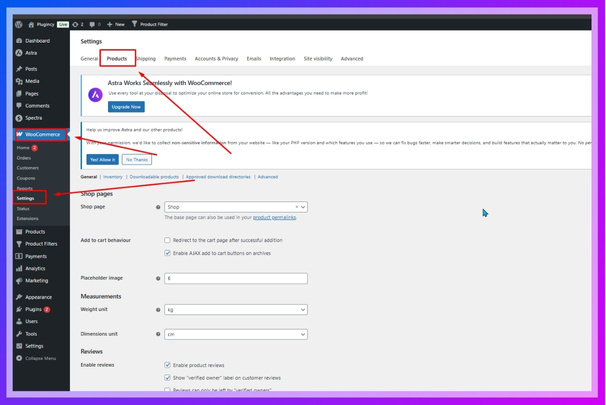
Task: Open Approved download directories link
Action: click(218, 177)
